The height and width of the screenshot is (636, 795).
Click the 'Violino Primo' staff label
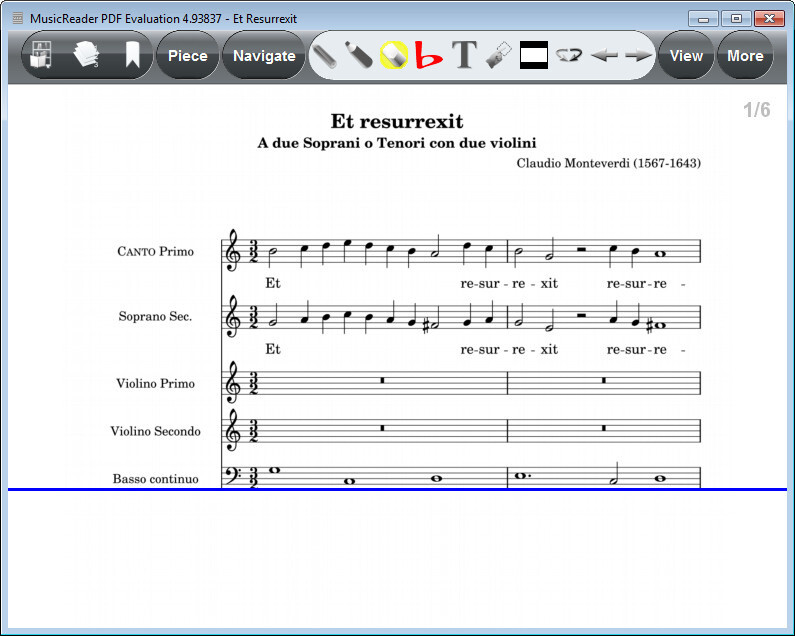155,383
